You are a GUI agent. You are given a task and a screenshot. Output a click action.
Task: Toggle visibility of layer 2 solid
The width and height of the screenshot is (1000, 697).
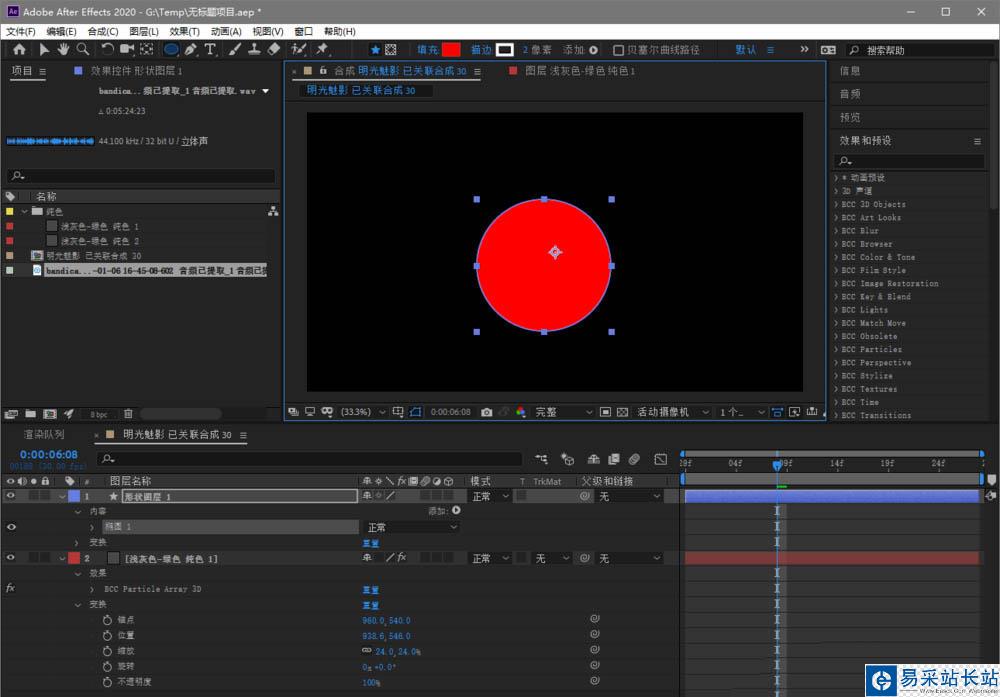(12, 558)
